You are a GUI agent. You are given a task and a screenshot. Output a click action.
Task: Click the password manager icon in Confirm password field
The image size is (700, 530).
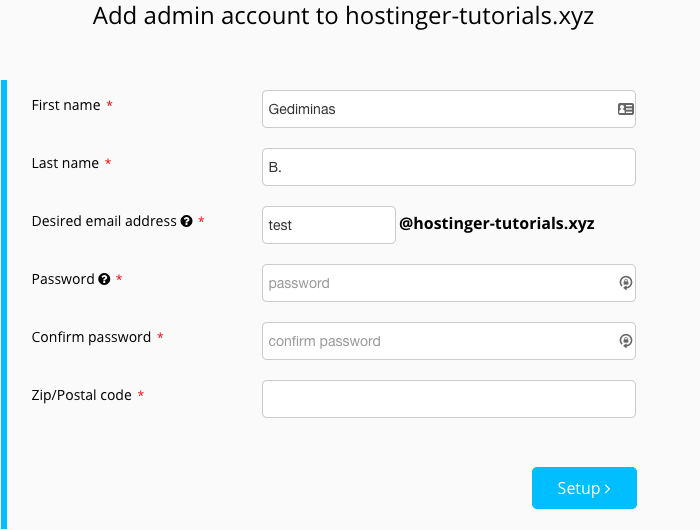pyautogui.click(x=625, y=341)
